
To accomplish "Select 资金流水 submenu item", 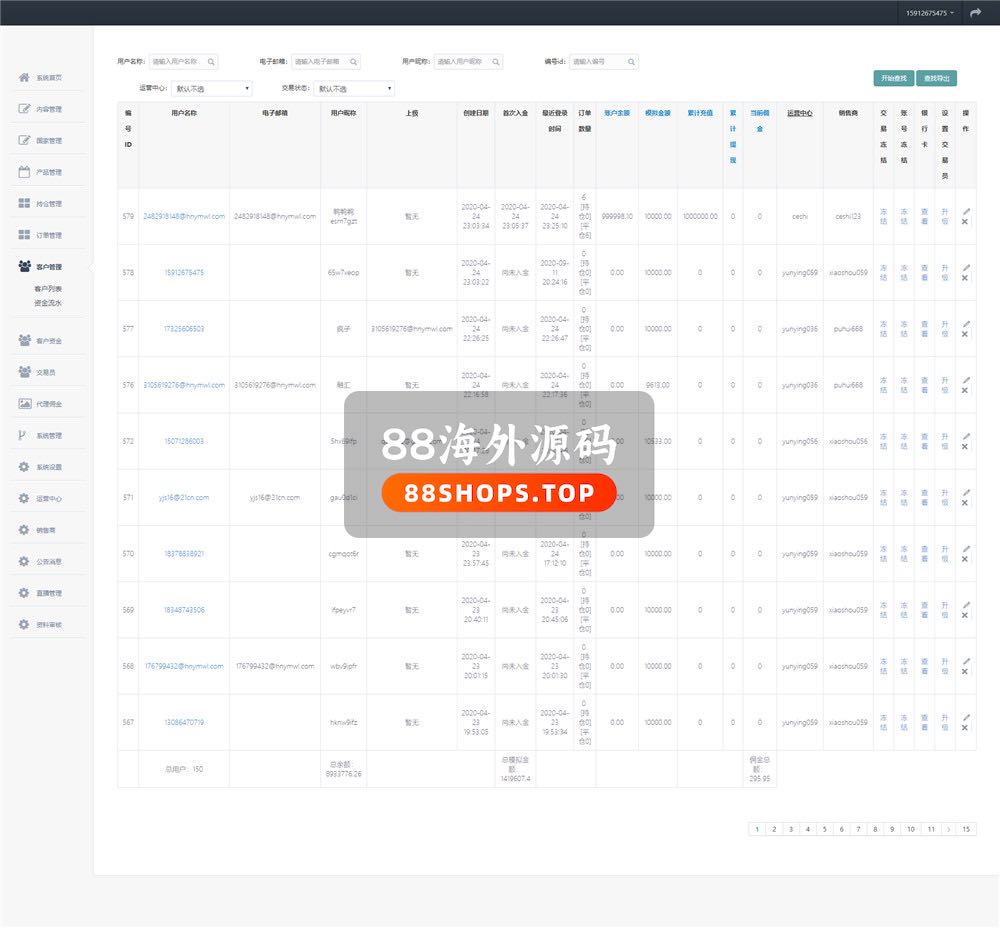I will click(48, 302).
